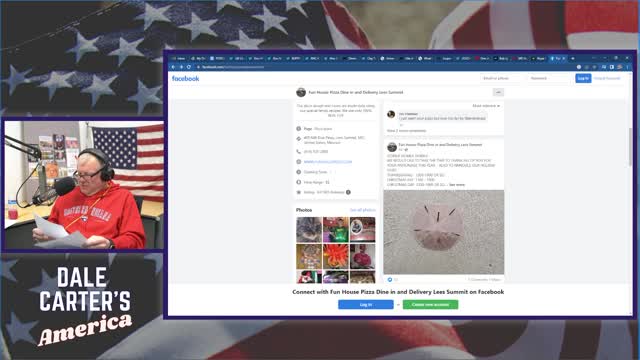The image size is (640, 360).
Task: Switch to the leftmost browser tab
Action: (x=179, y=58)
